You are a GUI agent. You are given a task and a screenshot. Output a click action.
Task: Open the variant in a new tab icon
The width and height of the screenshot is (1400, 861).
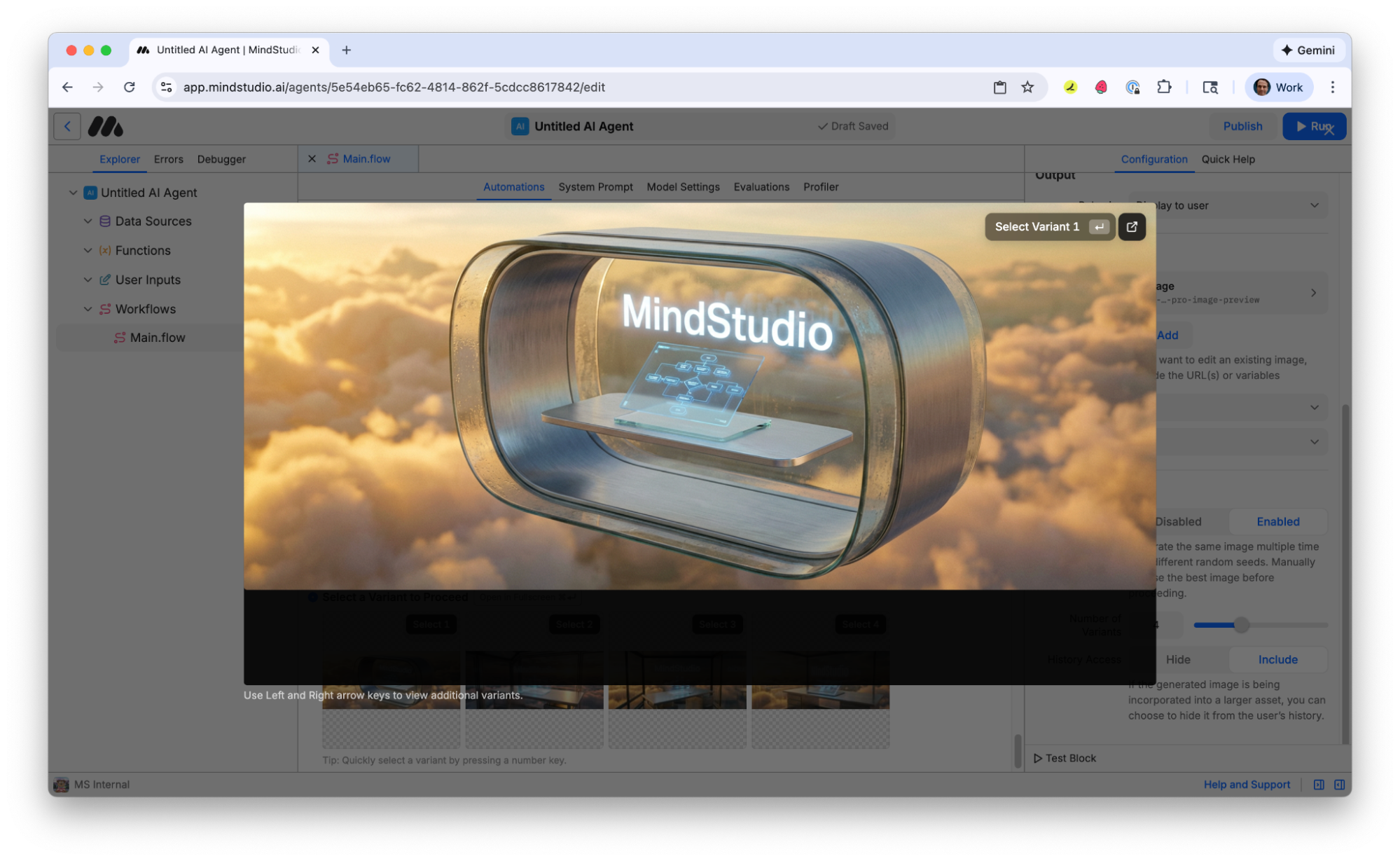tap(1132, 226)
